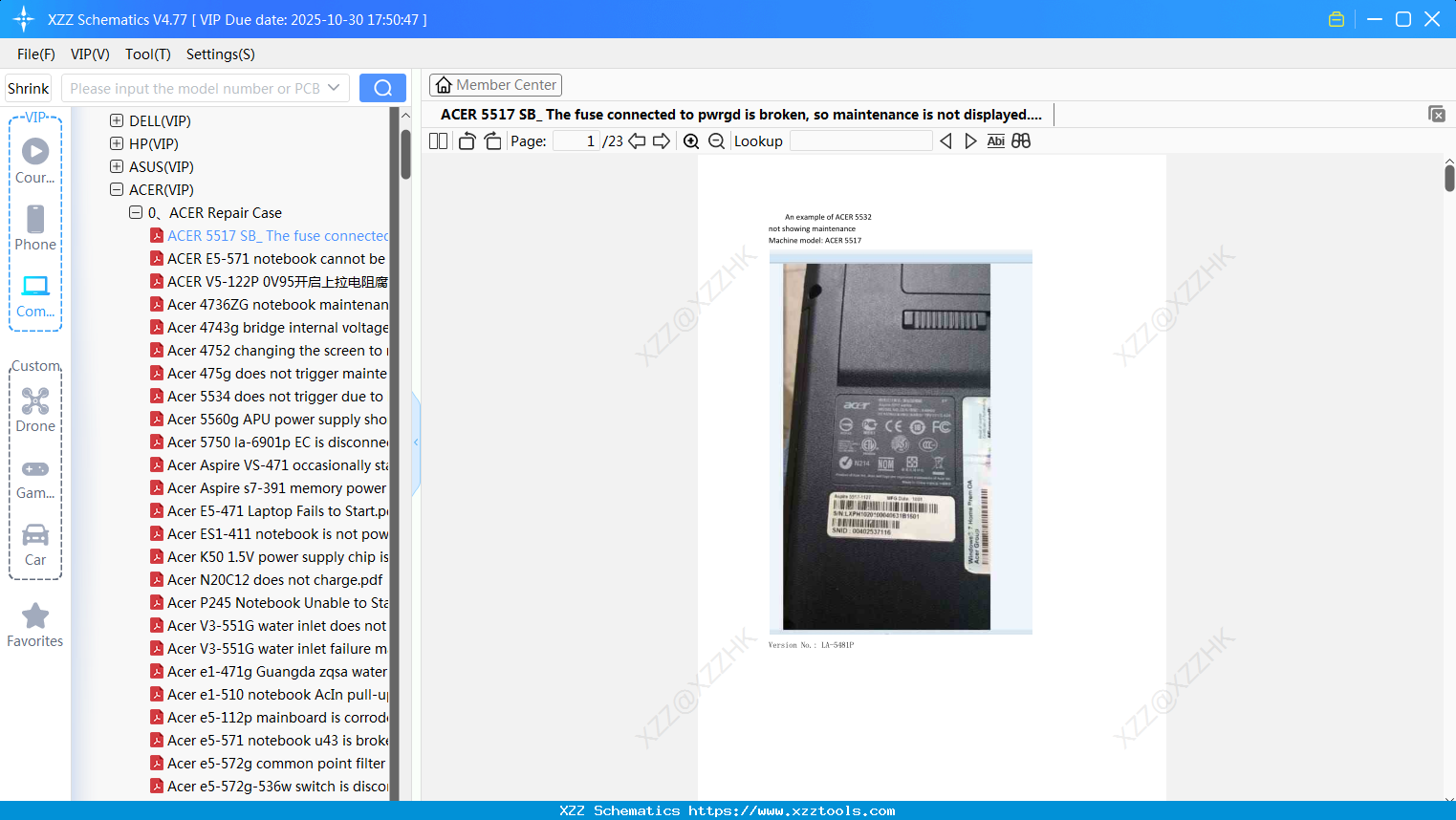
Task: Select the ACER 5517 SB document tab
Action: (741, 115)
